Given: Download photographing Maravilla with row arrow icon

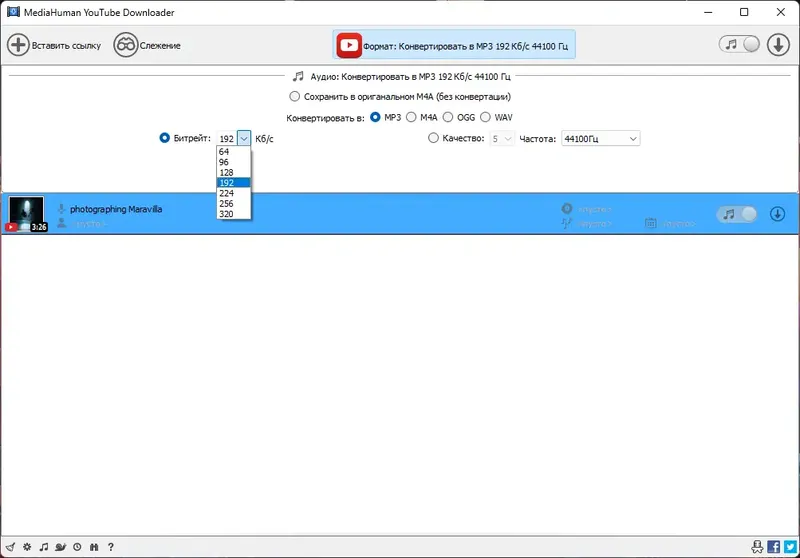Looking at the screenshot, I should point(777,214).
